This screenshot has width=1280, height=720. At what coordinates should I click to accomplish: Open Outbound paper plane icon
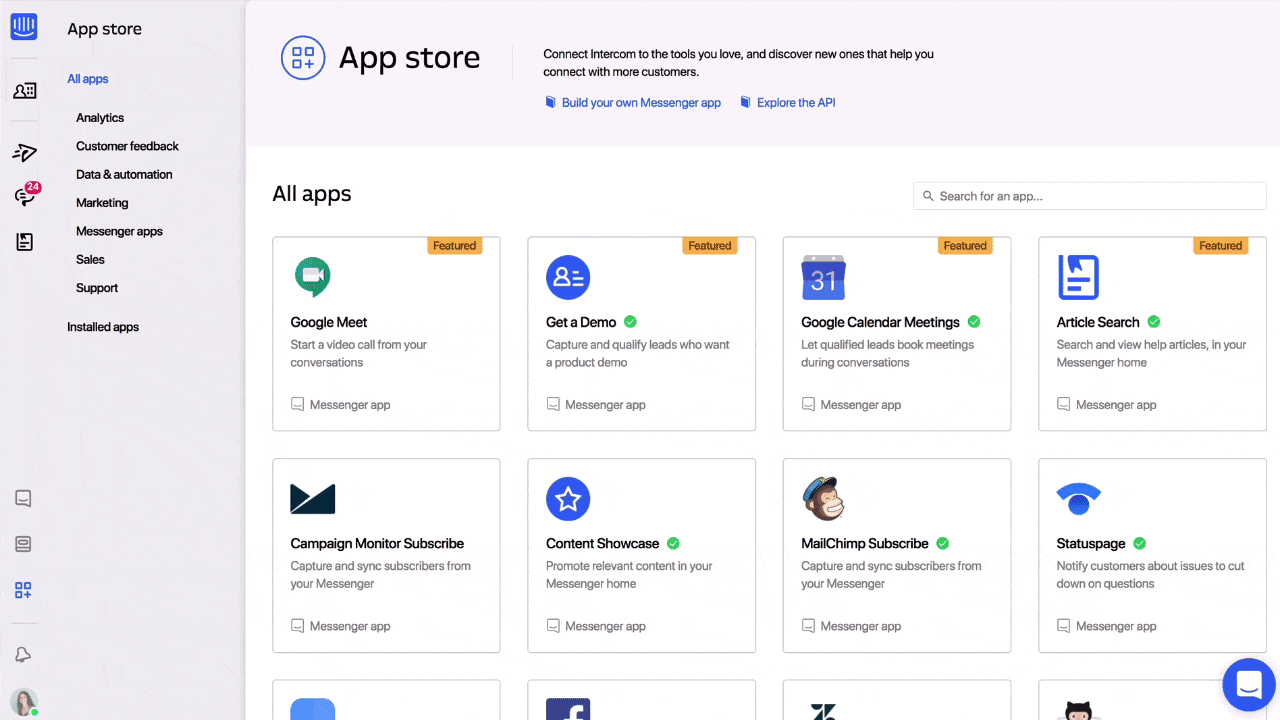[x=24, y=152]
